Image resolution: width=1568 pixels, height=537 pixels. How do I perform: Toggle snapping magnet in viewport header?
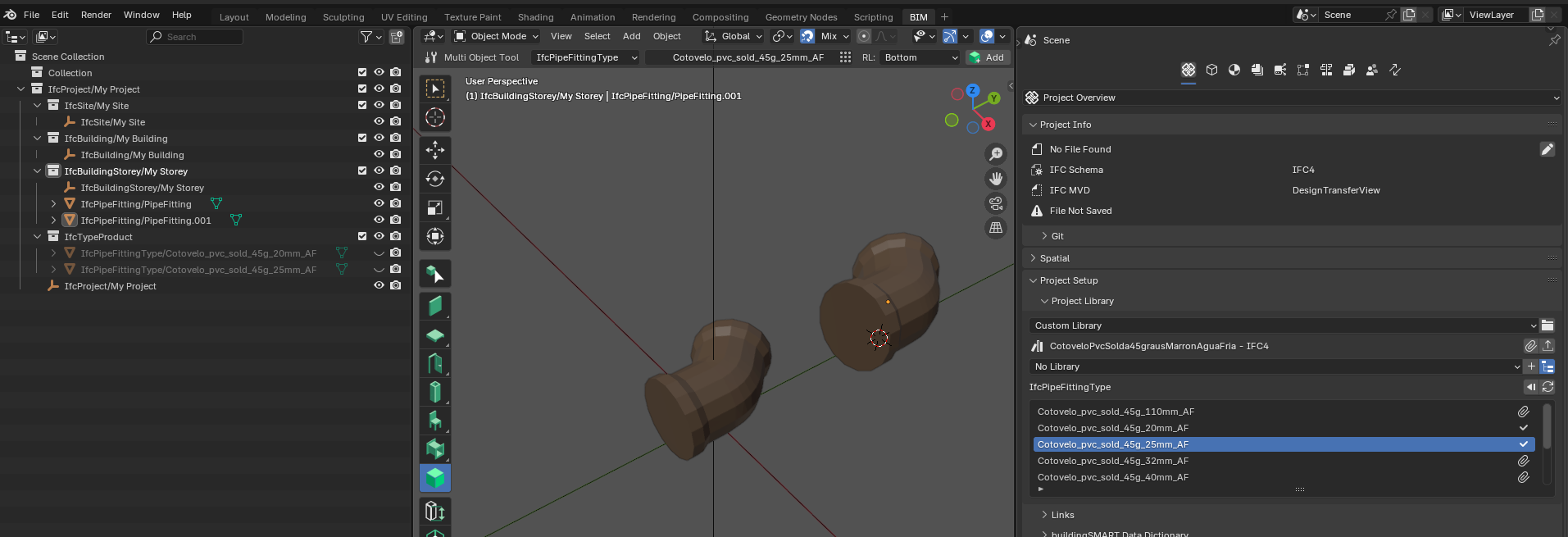[807, 36]
